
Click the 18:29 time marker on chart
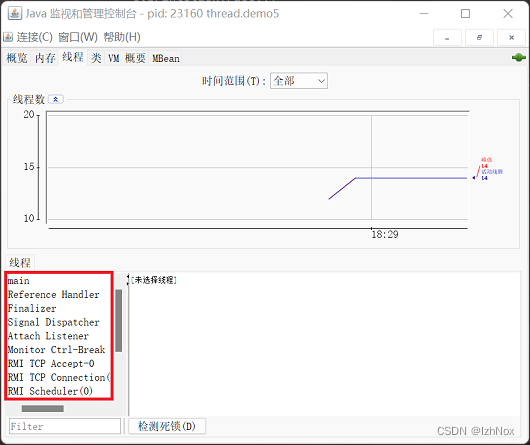pos(385,234)
